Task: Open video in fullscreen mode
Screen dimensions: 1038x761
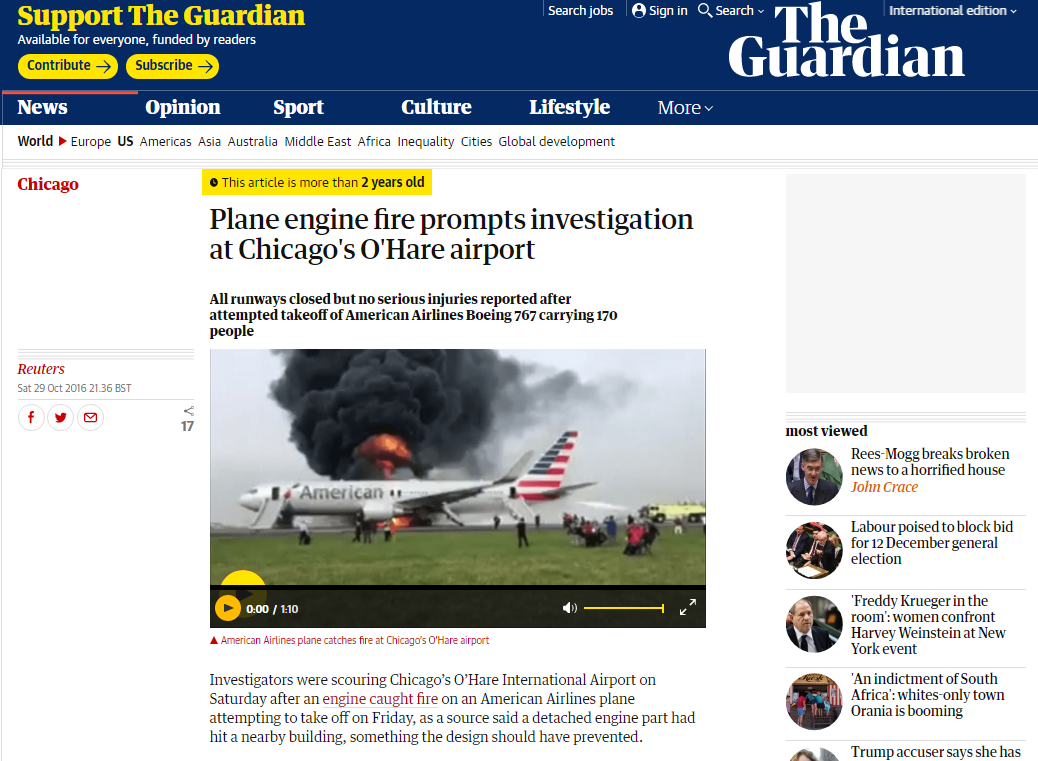Action: 688,607
